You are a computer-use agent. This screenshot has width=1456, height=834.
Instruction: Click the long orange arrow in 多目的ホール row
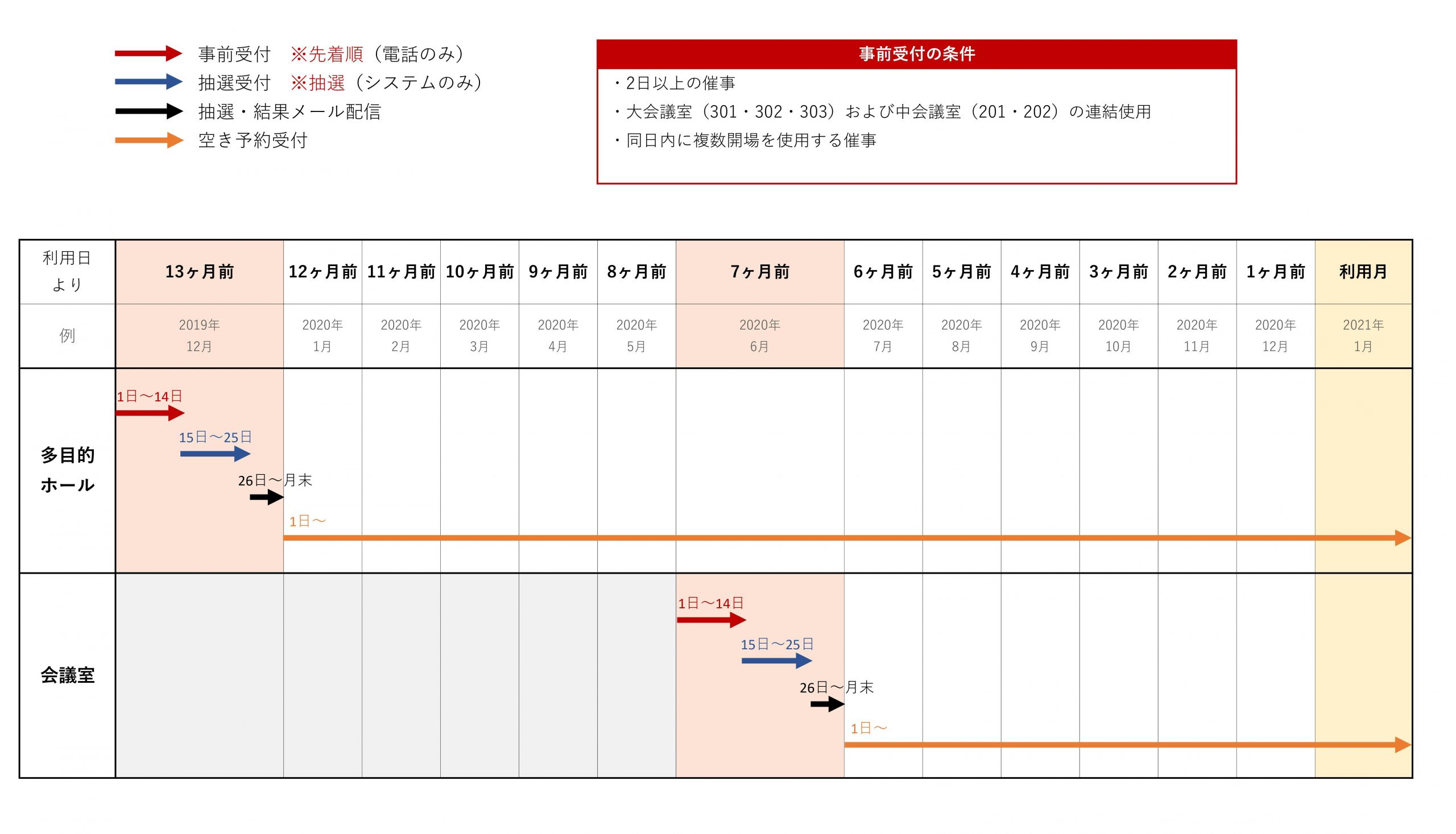point(847,538)
